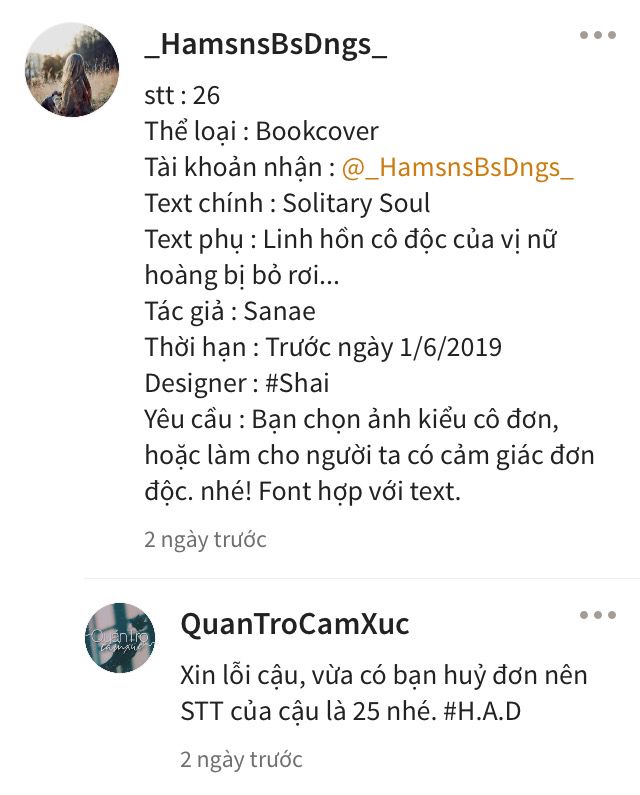Click the reply text 'Xin lỗi cậu'
The width and height of the screenshot is (640, 795).
click(384, 693)
